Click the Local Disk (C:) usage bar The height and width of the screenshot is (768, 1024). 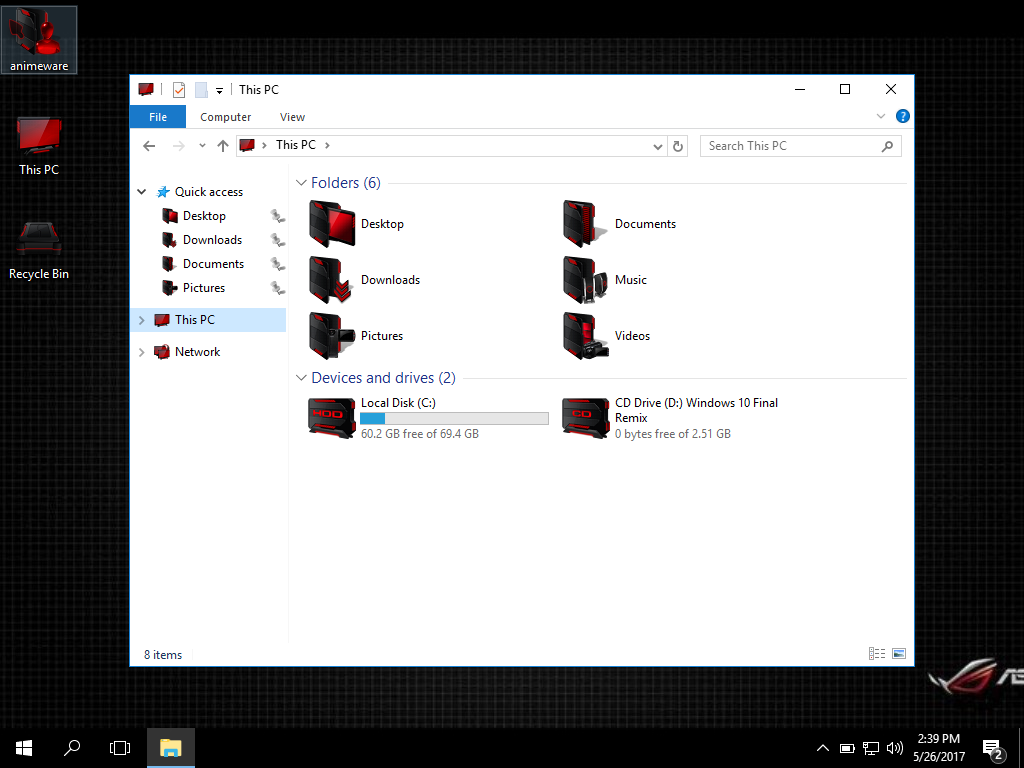pyautogui.click(x=455, y=419)
